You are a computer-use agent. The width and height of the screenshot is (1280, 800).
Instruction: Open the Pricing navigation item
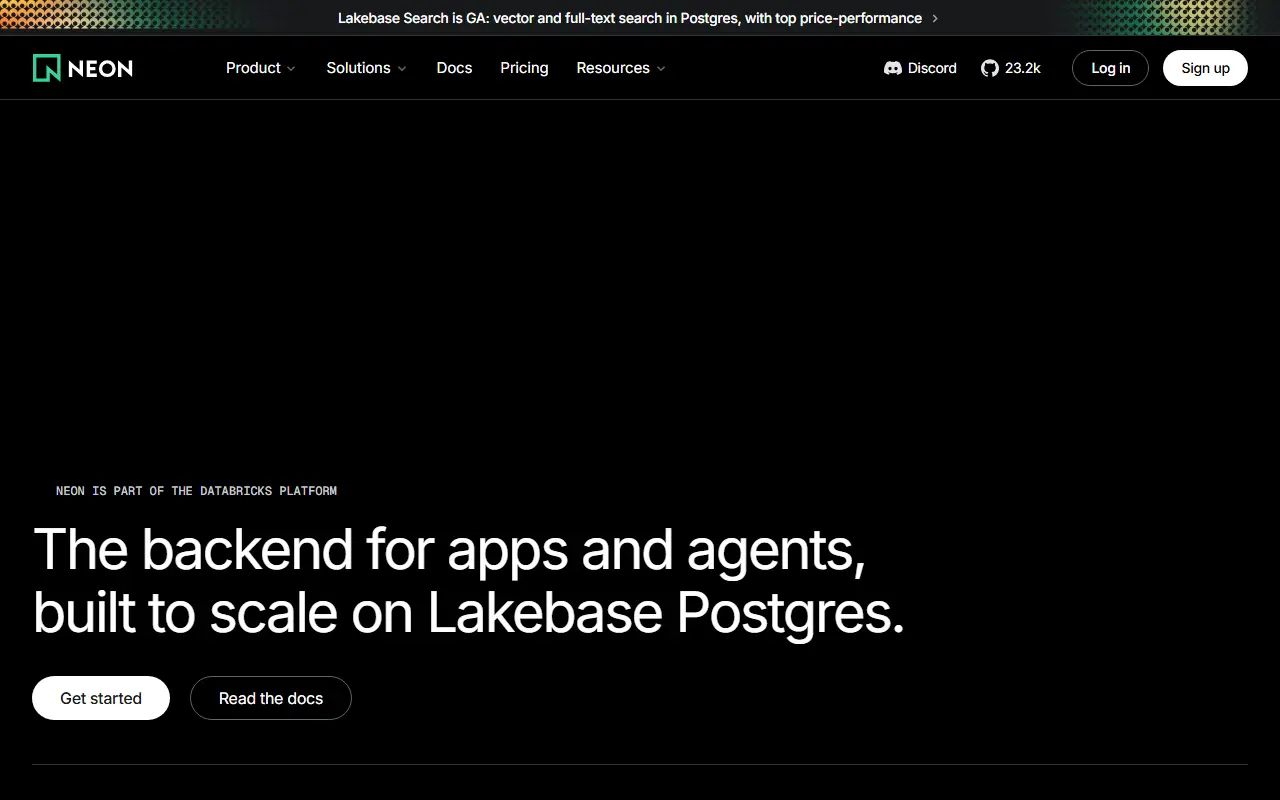click(x=524, y=68)
